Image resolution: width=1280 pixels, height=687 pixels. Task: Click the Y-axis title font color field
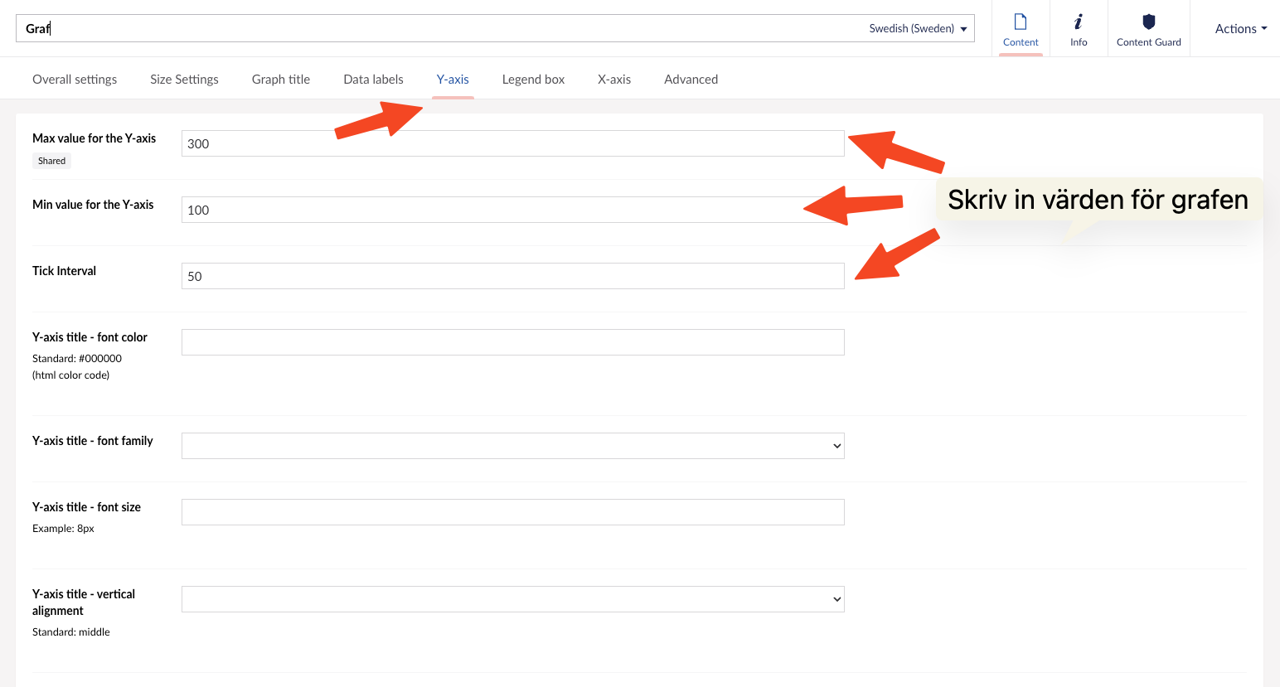(512, 342)
